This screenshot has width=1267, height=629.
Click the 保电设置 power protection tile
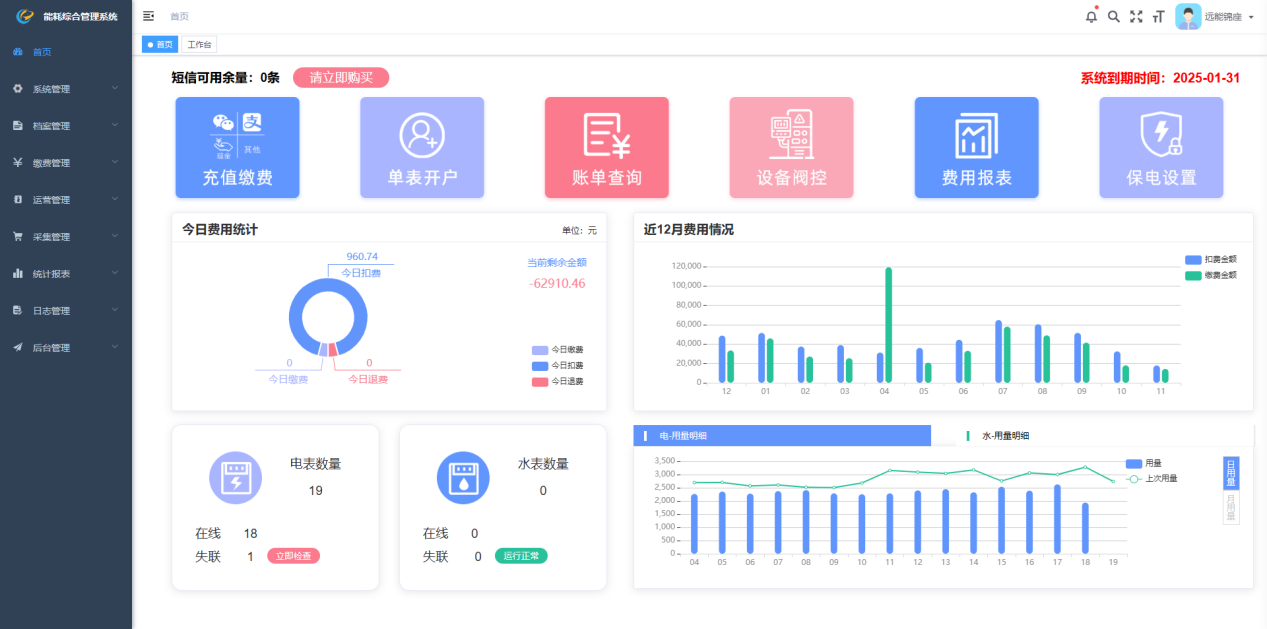[1161, 147]
